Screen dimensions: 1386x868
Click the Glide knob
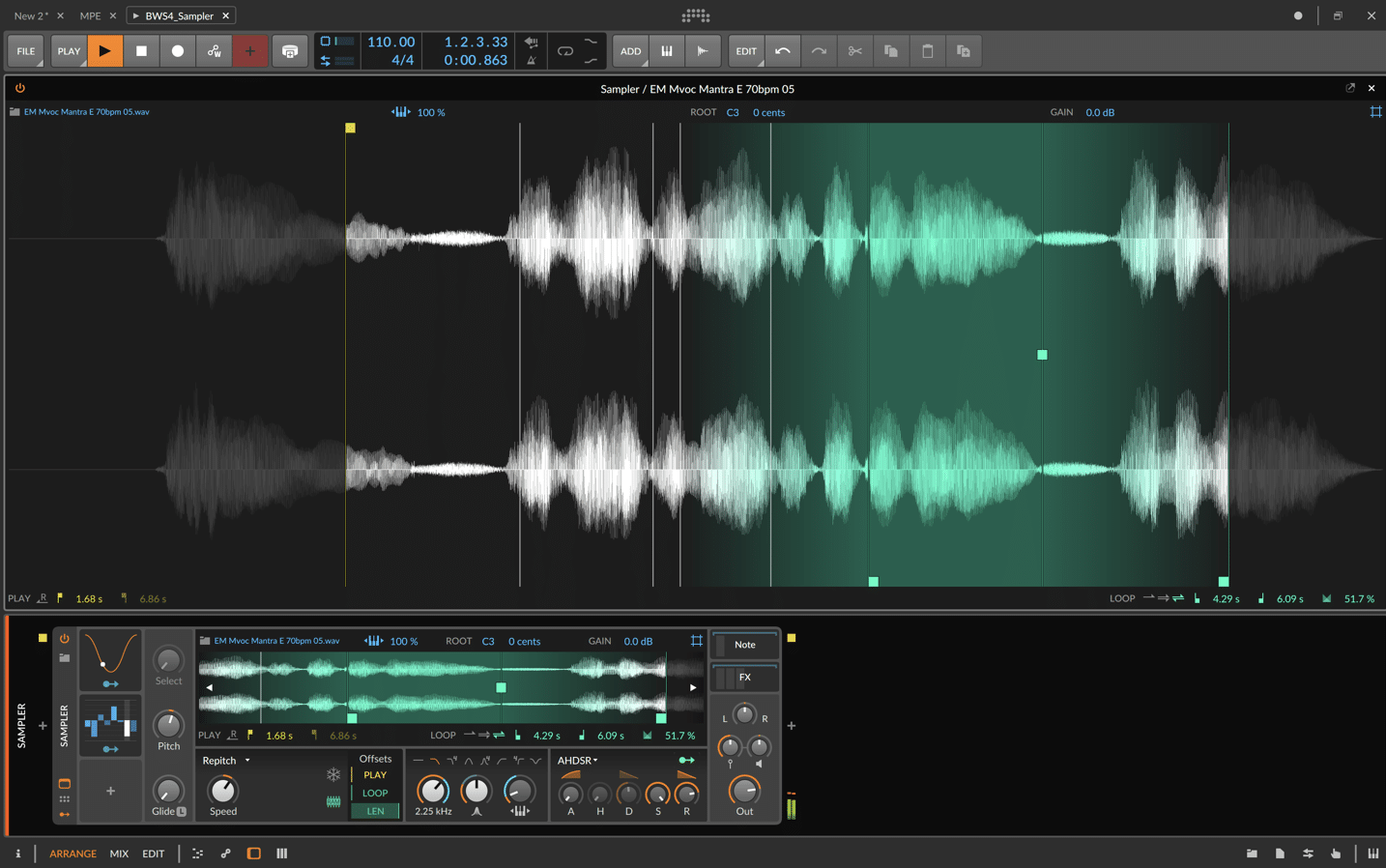(168, 790)
